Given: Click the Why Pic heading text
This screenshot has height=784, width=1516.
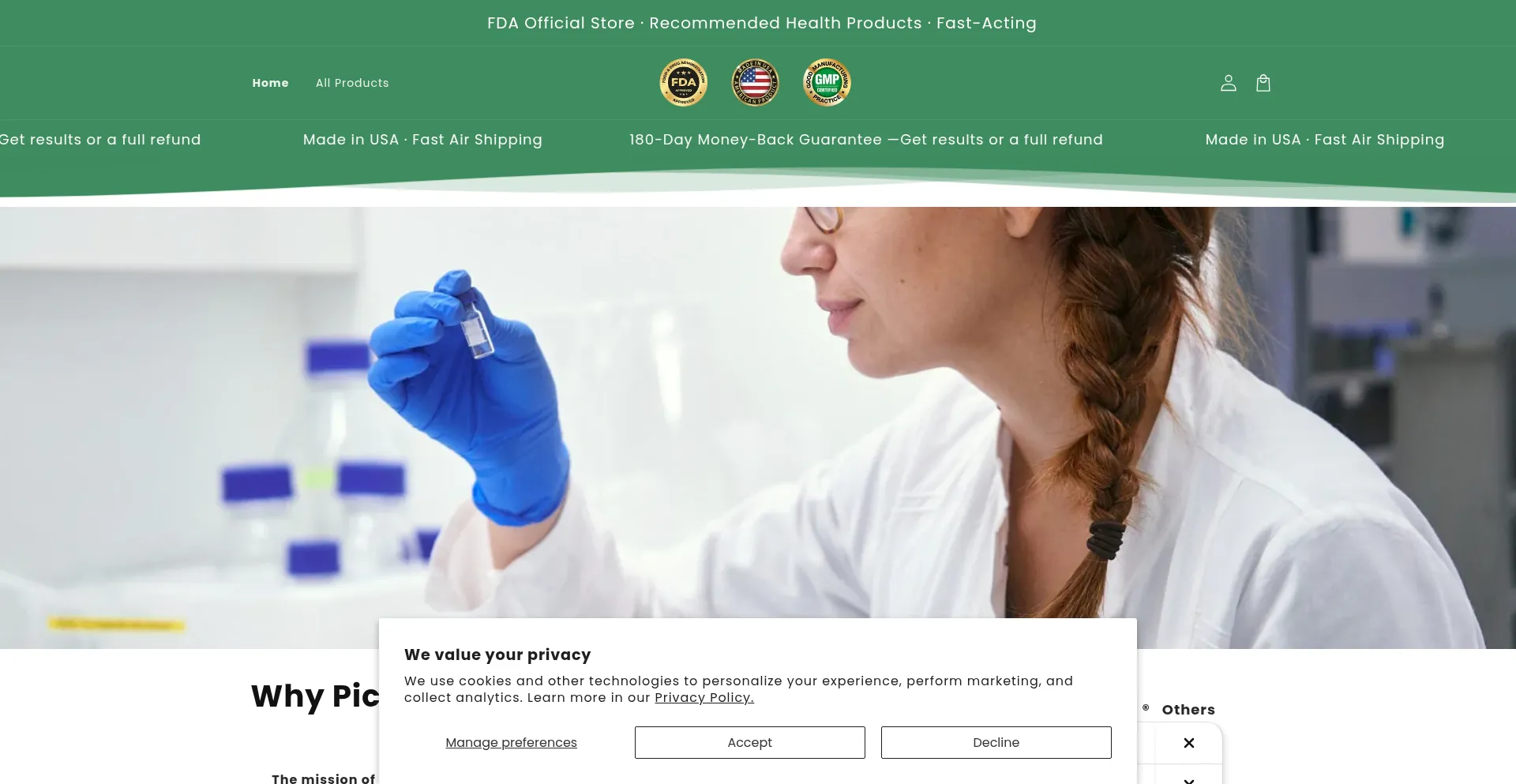Looking at the screenshot, I should [x=315, y=696].
